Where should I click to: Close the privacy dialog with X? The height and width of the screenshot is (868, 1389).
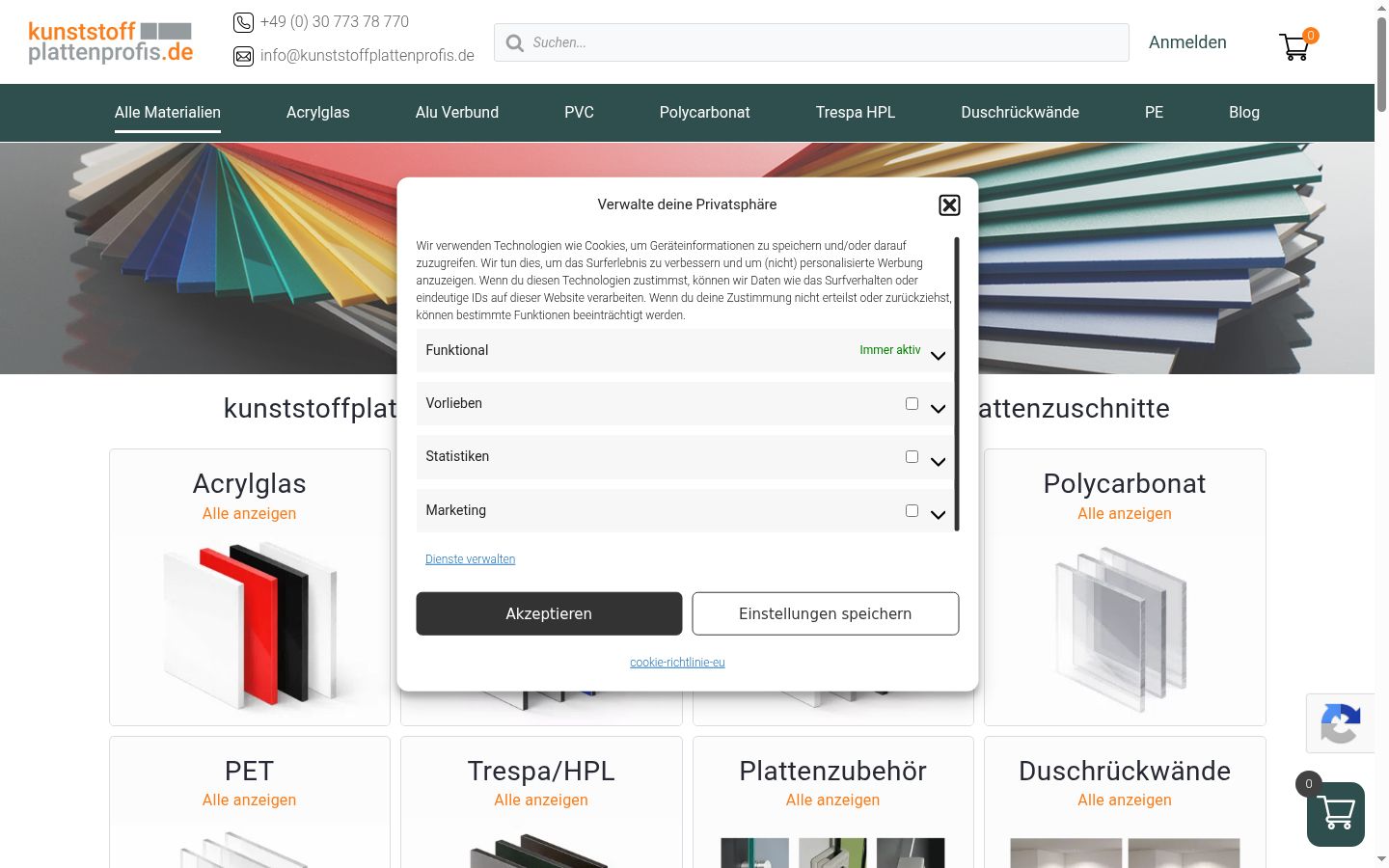click(949, 204)
